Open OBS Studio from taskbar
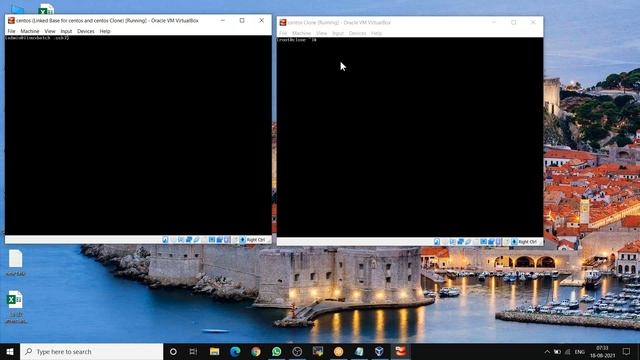 pos(297,351)
